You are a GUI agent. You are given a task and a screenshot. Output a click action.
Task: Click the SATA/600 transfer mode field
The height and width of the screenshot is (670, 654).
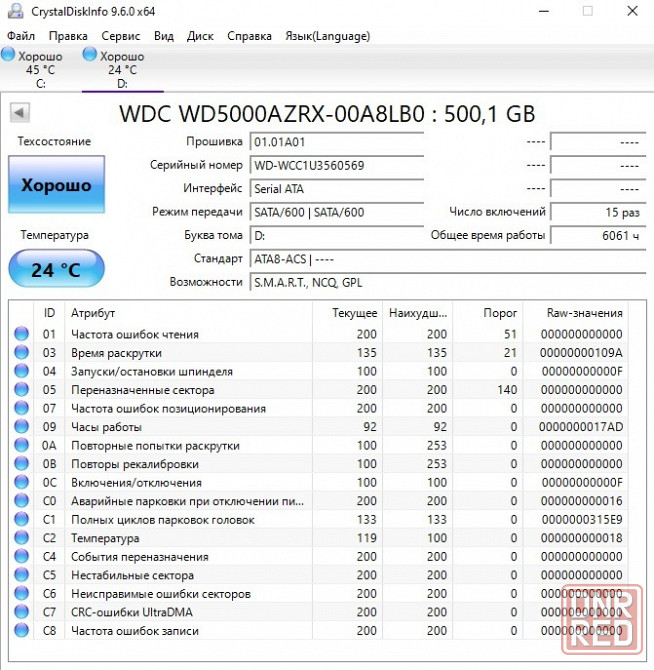337,212
